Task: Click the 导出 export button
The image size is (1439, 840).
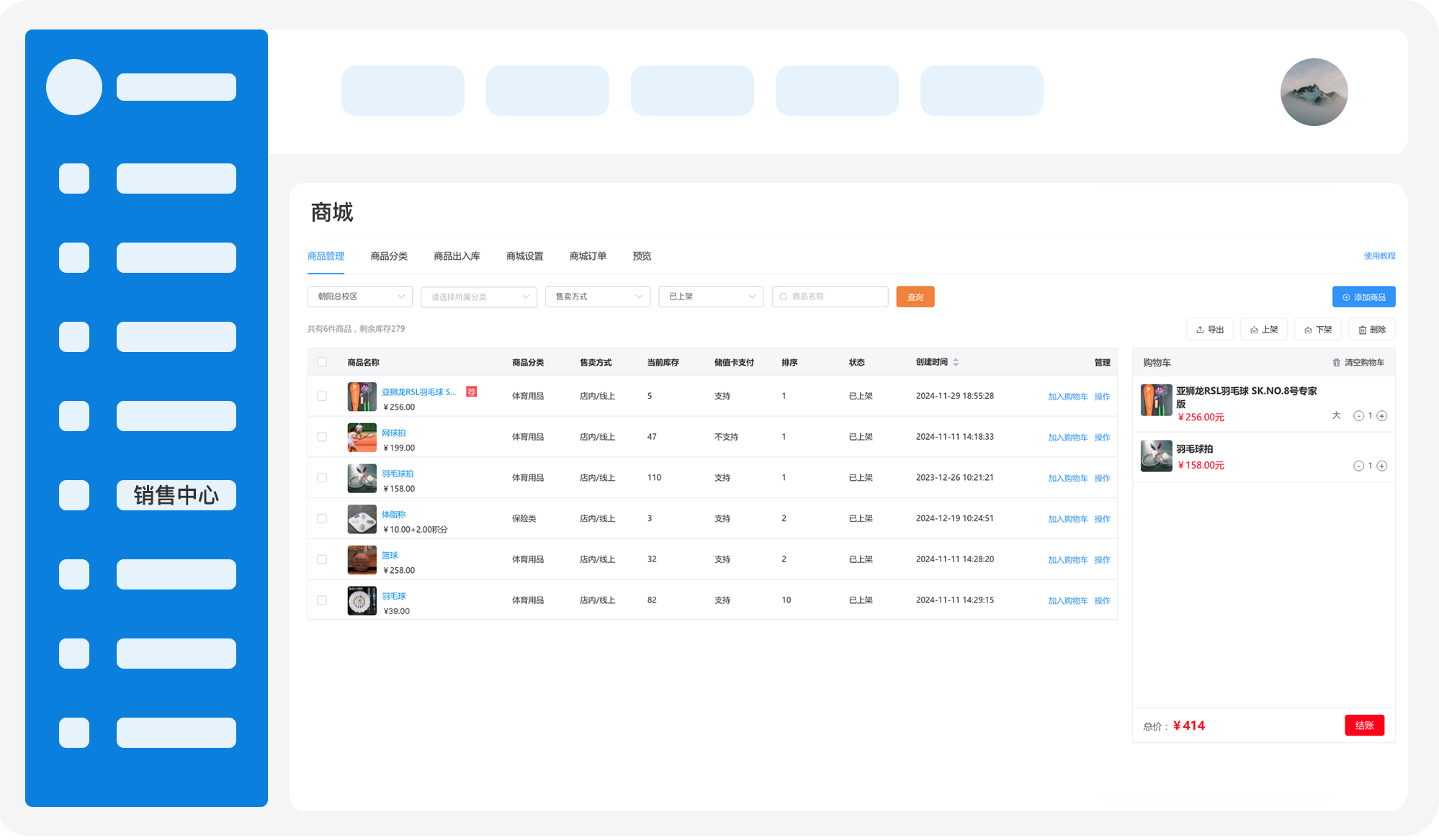Action: pos(1210,330)
